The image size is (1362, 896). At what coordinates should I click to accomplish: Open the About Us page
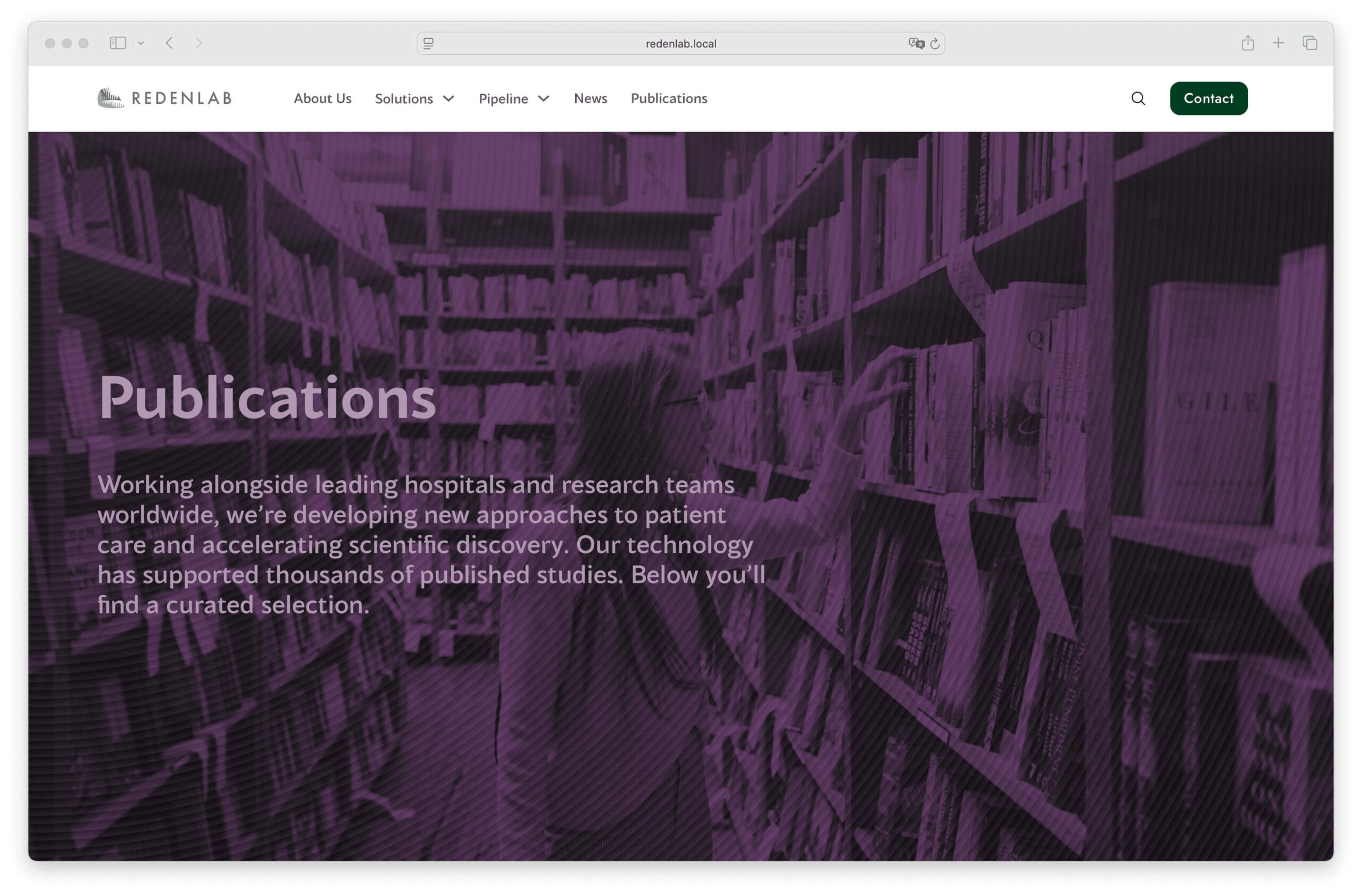322,98
